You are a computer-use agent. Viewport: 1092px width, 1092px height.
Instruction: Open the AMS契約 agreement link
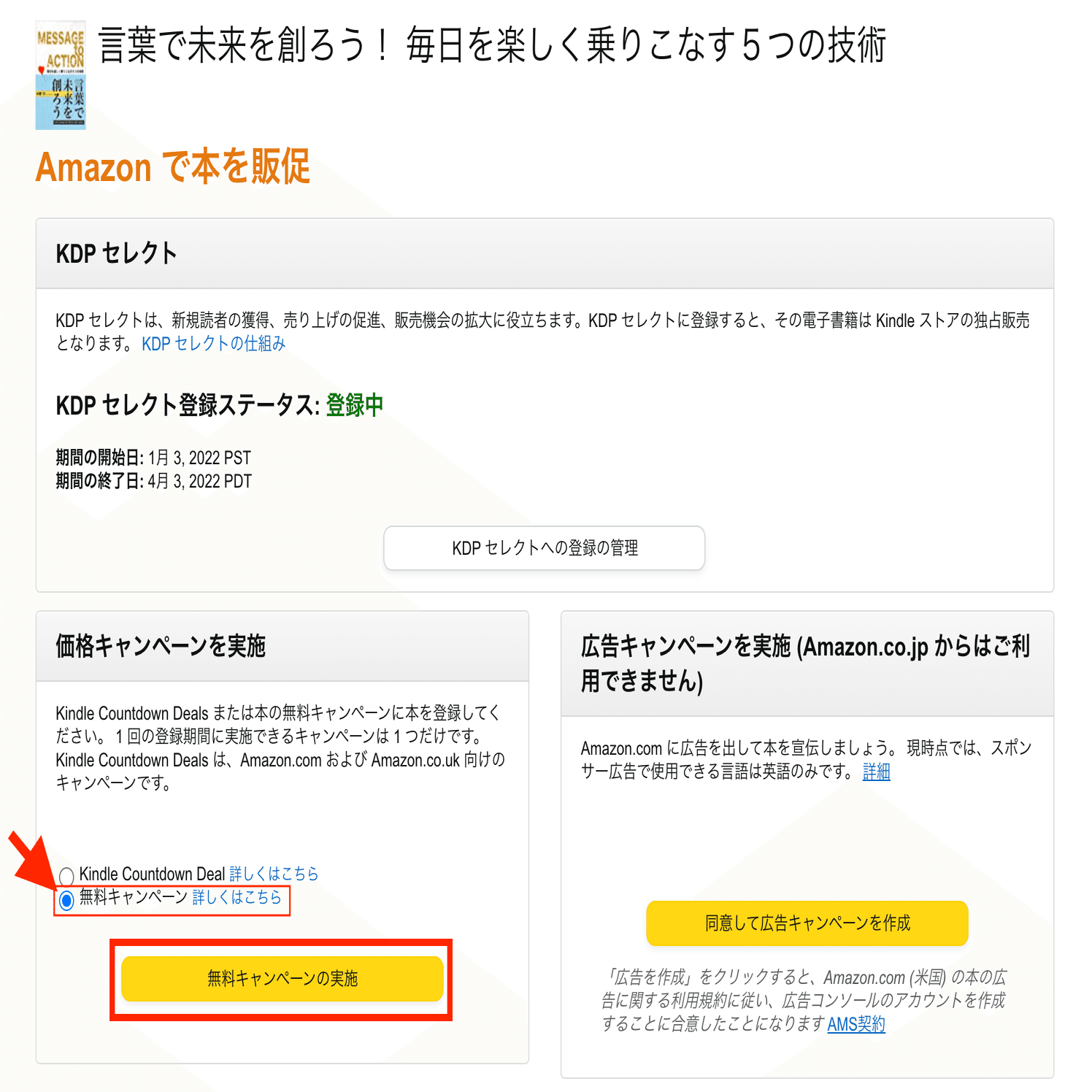pyautogui.click(x=855, y=1025)
